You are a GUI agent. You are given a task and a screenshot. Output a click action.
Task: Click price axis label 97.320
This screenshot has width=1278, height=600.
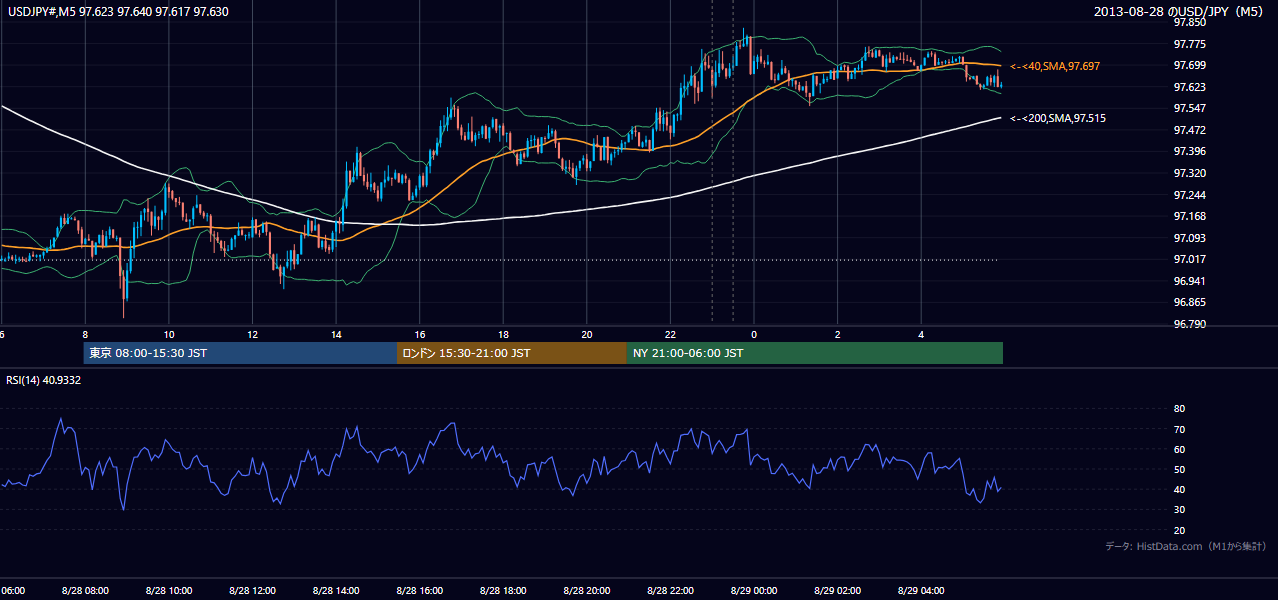click(1188, 173)
